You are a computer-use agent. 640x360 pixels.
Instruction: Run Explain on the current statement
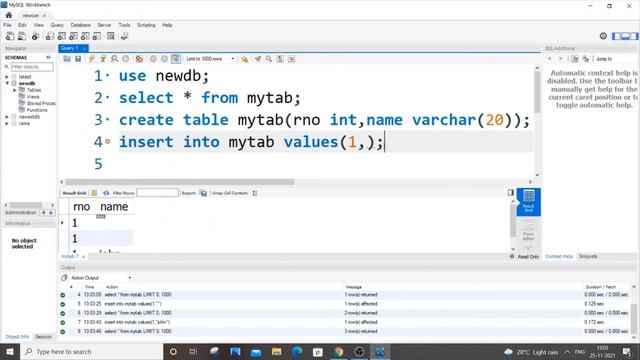(114, 59)
